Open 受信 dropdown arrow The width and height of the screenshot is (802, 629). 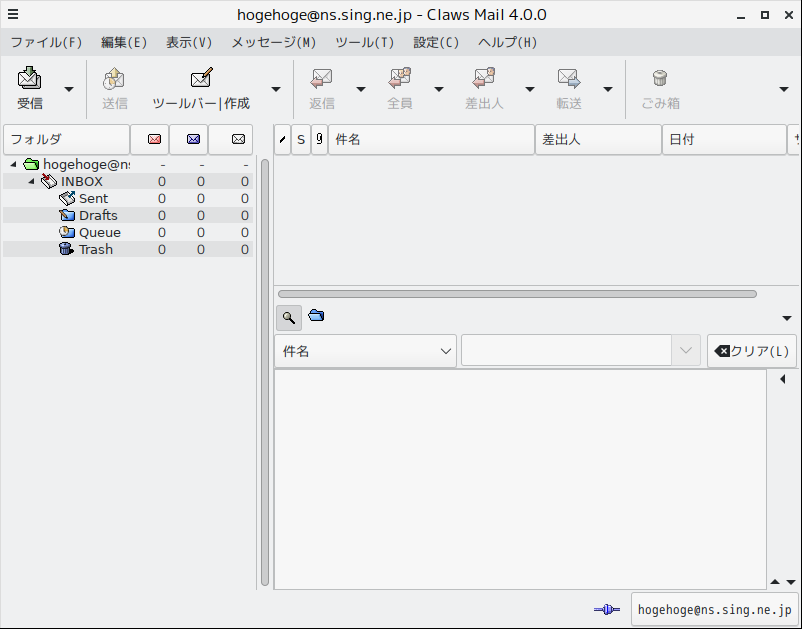[69, 89]
